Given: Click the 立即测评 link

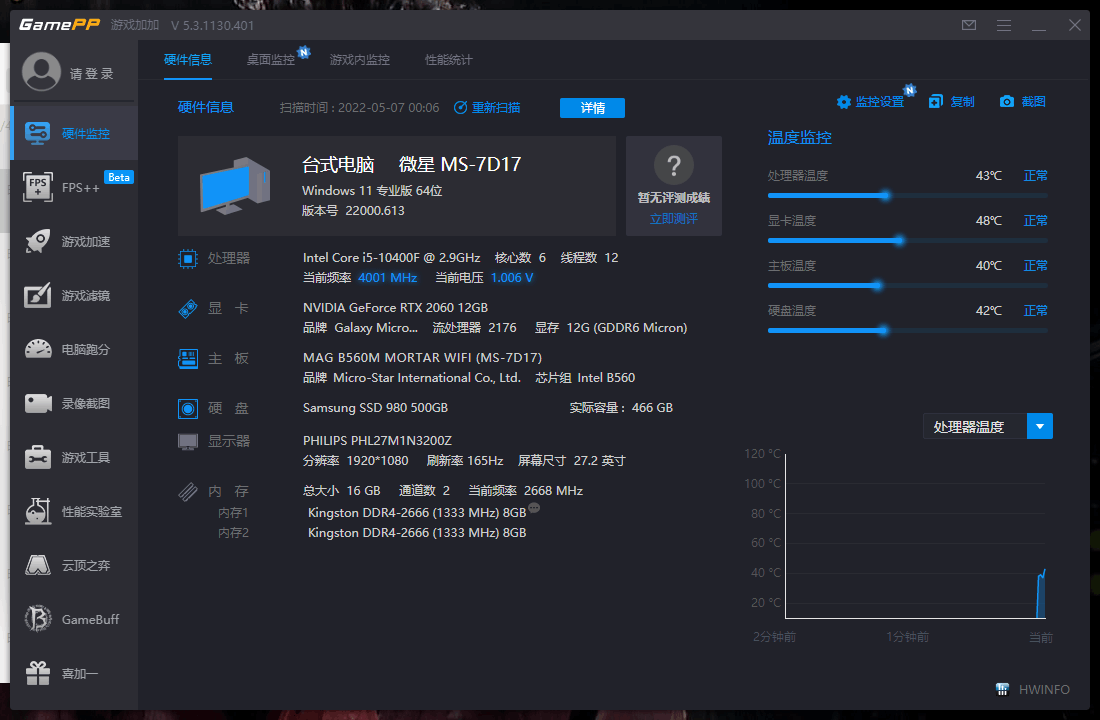Looking at the screenshot, I should click(673, 219).
